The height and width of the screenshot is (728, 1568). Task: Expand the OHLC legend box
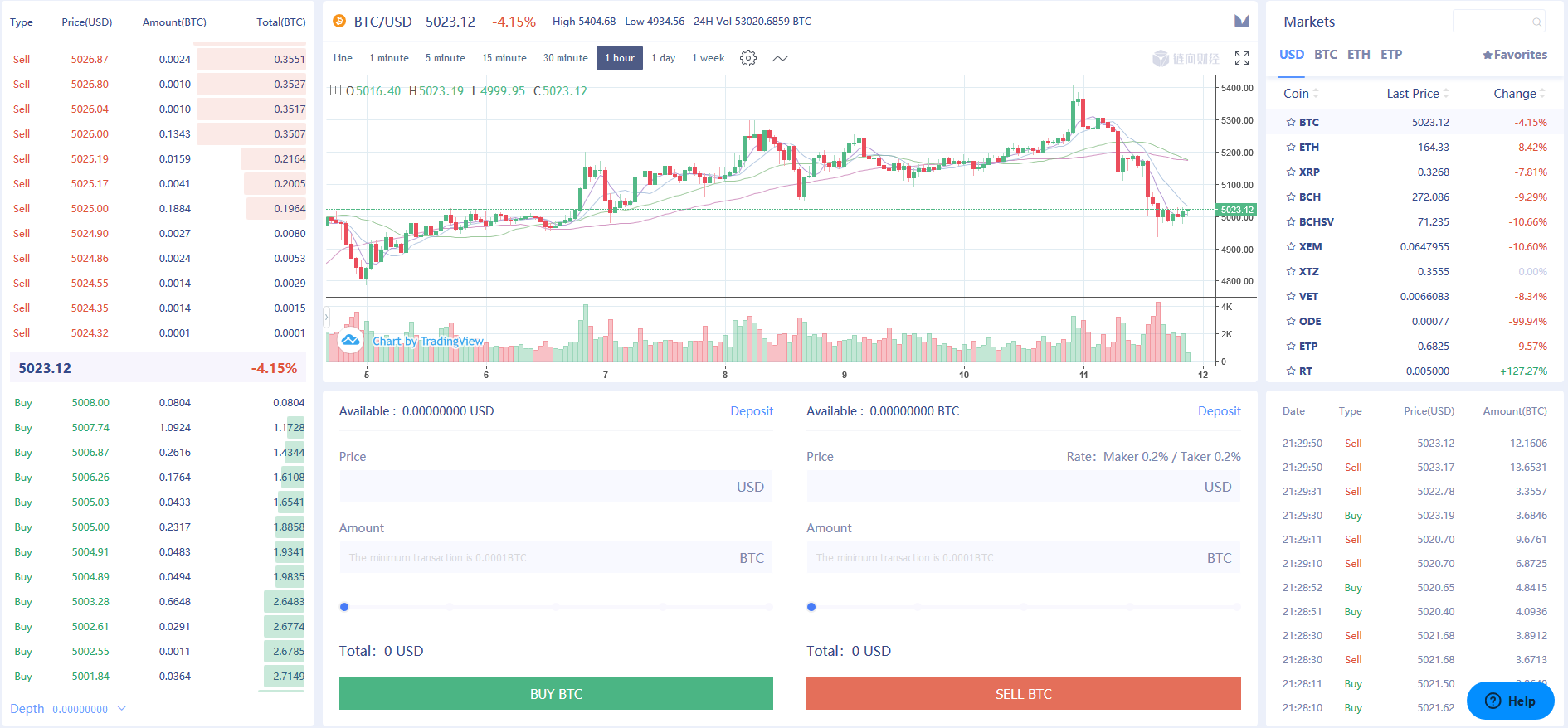click(335, 90)
